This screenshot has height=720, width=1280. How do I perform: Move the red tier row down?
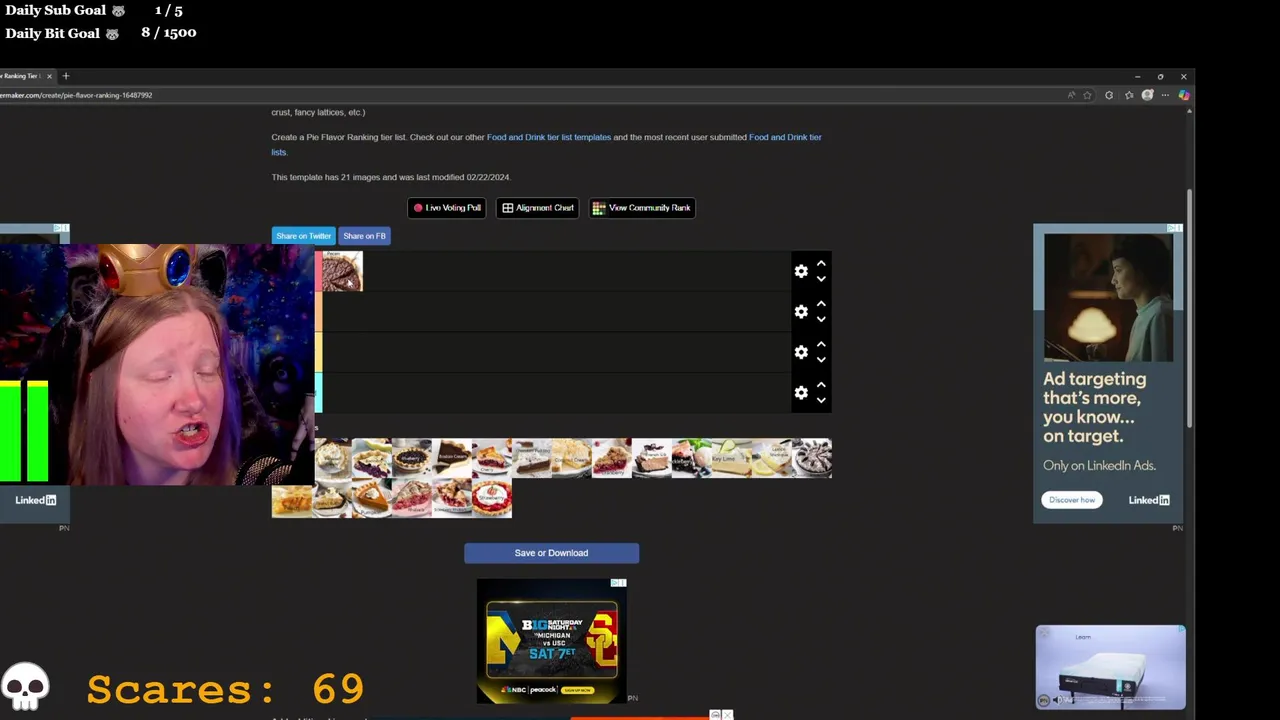(x=821, y=279)
